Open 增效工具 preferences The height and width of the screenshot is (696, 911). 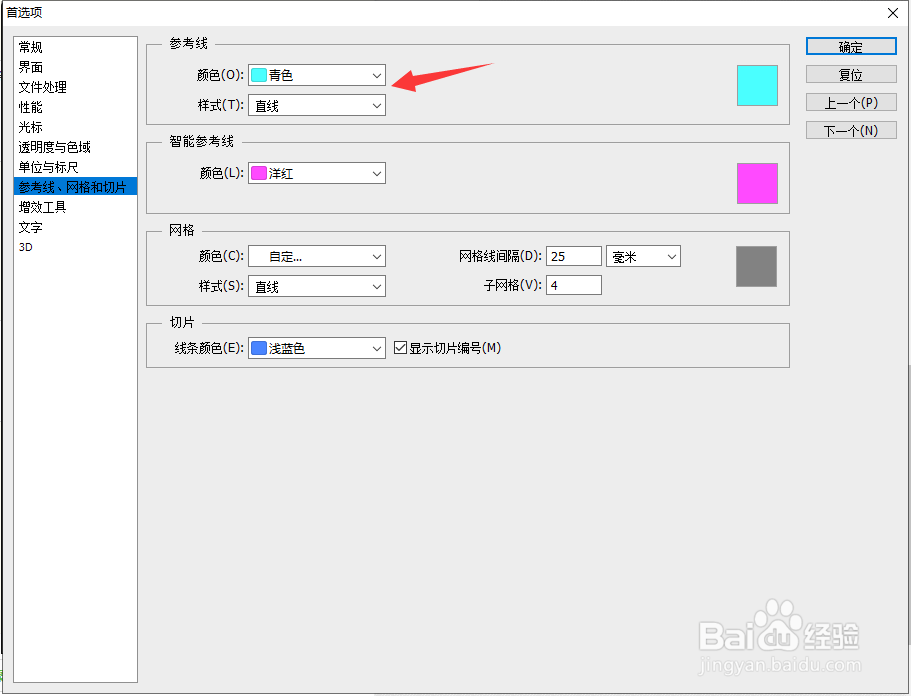(x=42, y=207)
